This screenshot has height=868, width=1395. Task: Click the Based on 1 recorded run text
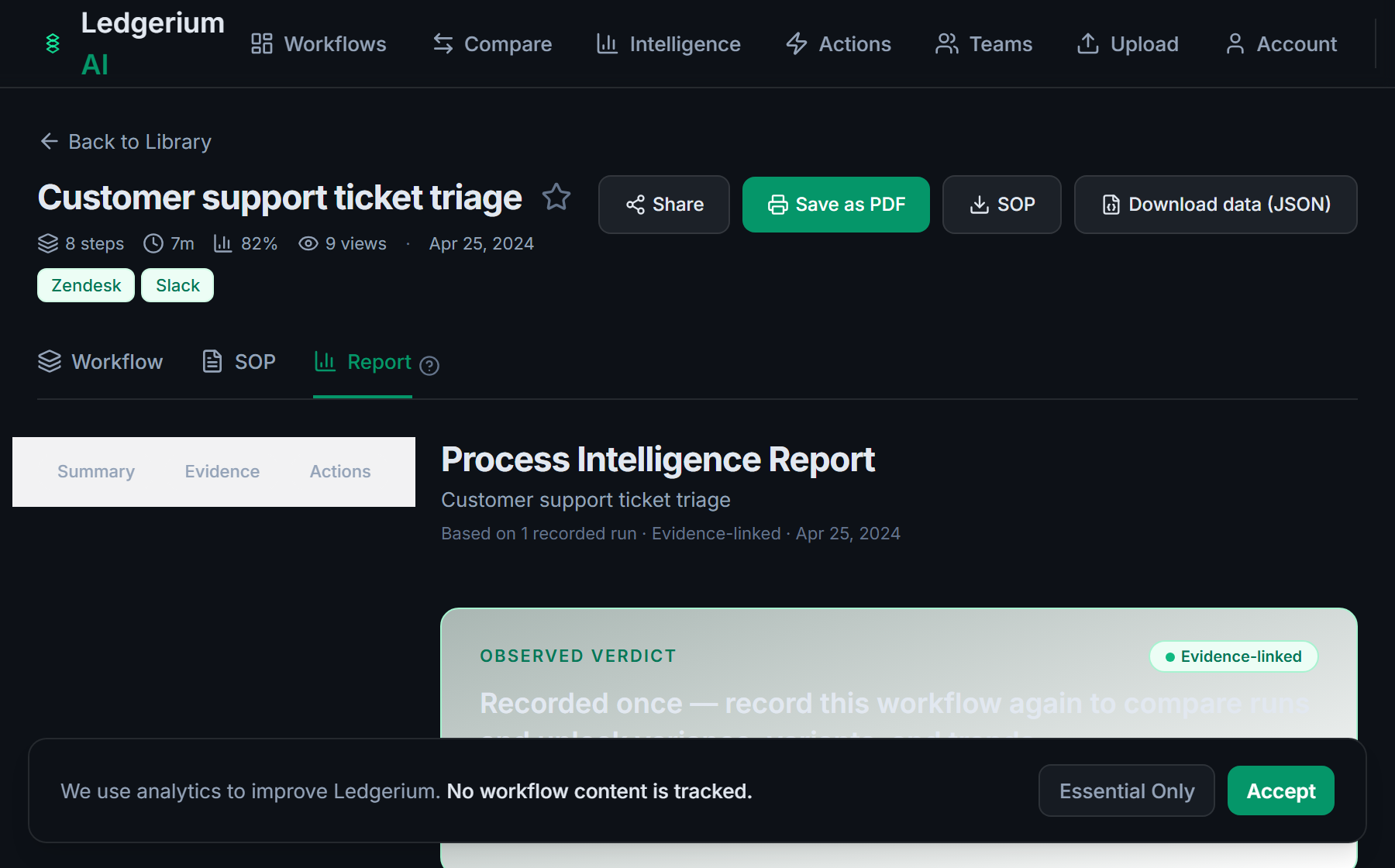(x=539, y=534)
